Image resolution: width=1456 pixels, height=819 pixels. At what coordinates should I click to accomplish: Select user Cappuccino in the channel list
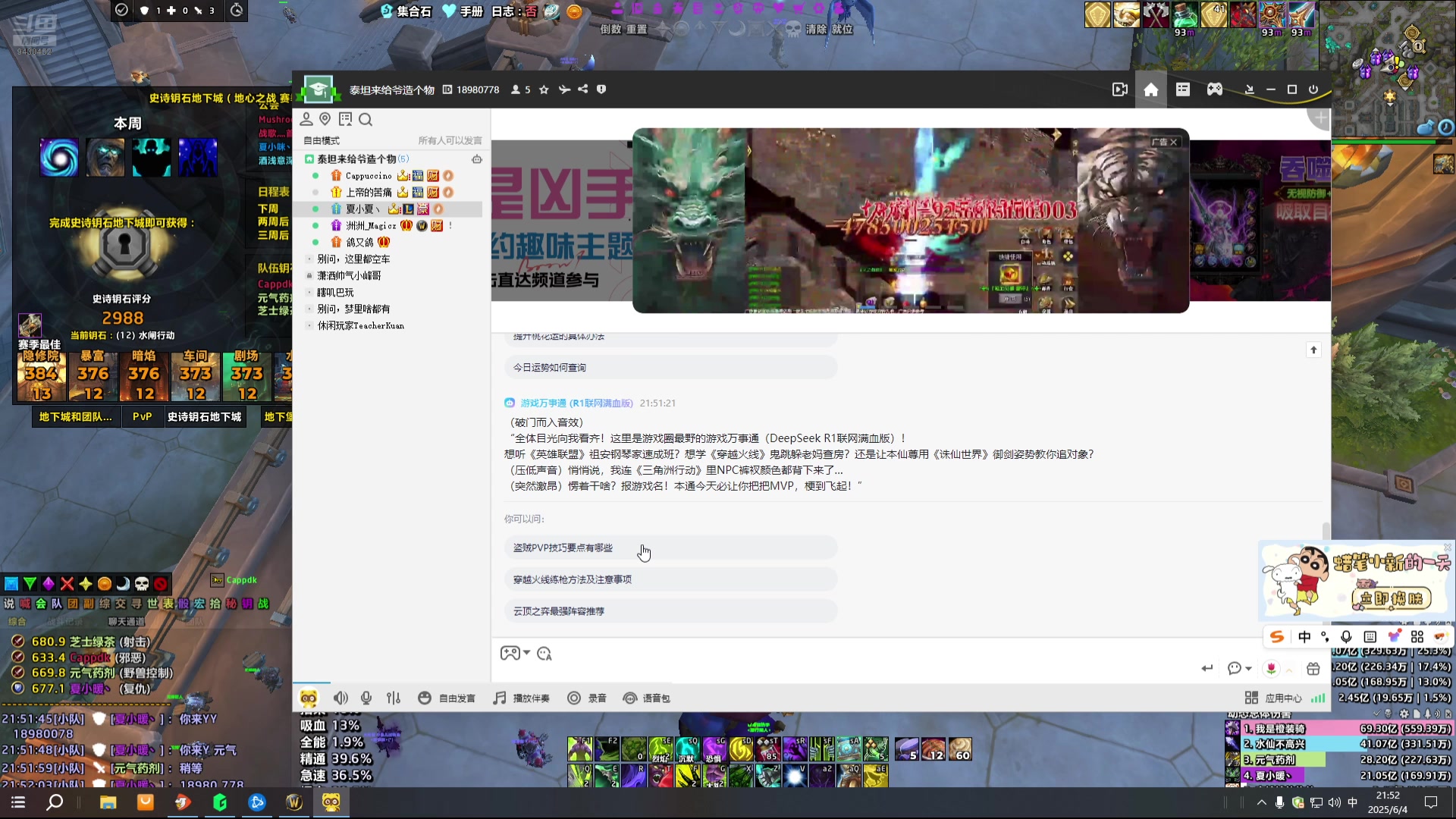click(x=369, y=176)
